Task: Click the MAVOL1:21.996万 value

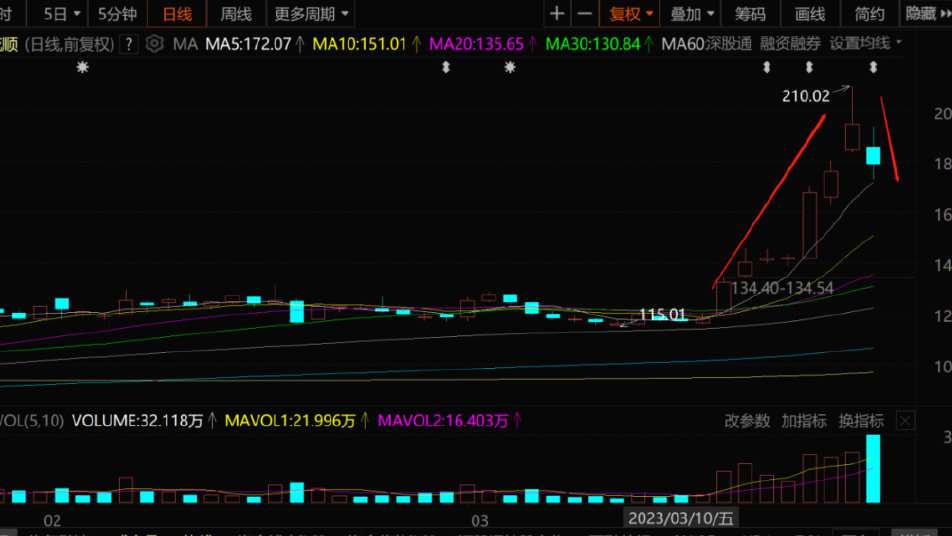Action: click(290, 421)
